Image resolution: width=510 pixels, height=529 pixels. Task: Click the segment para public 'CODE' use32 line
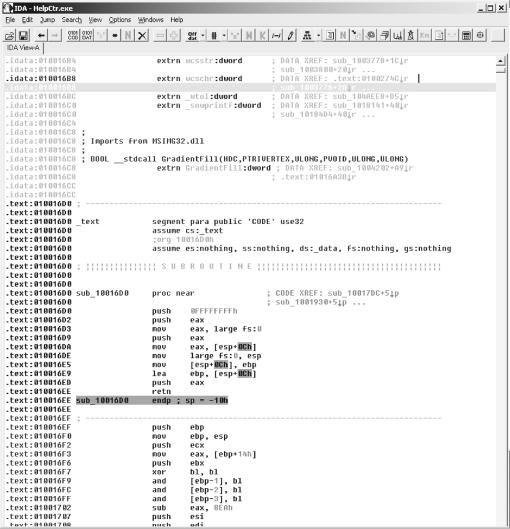coord(228,222)
